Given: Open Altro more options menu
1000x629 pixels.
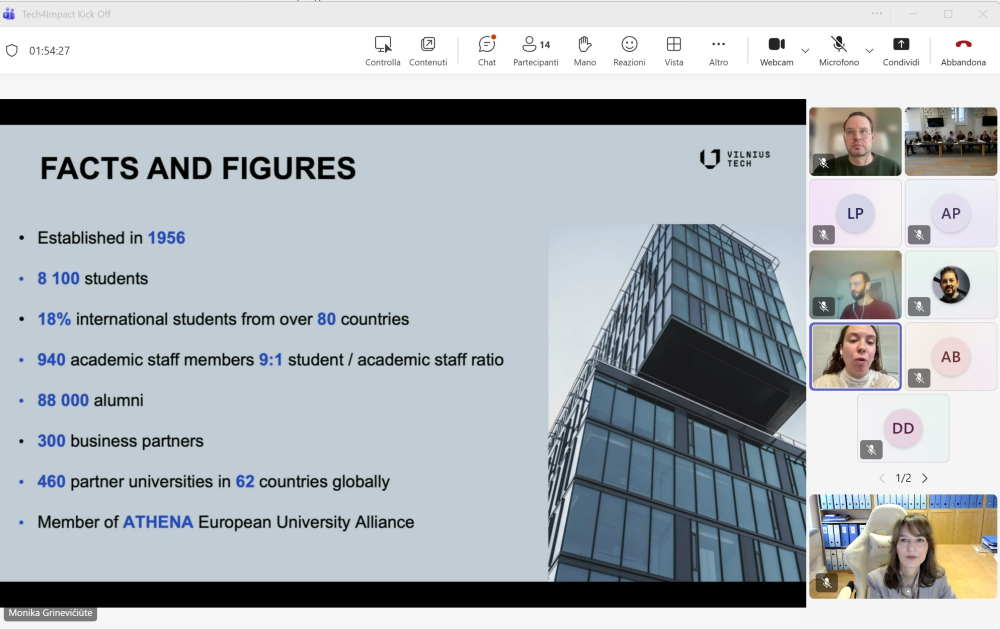Looking at the screenshot, I should (x=718, y=51).
